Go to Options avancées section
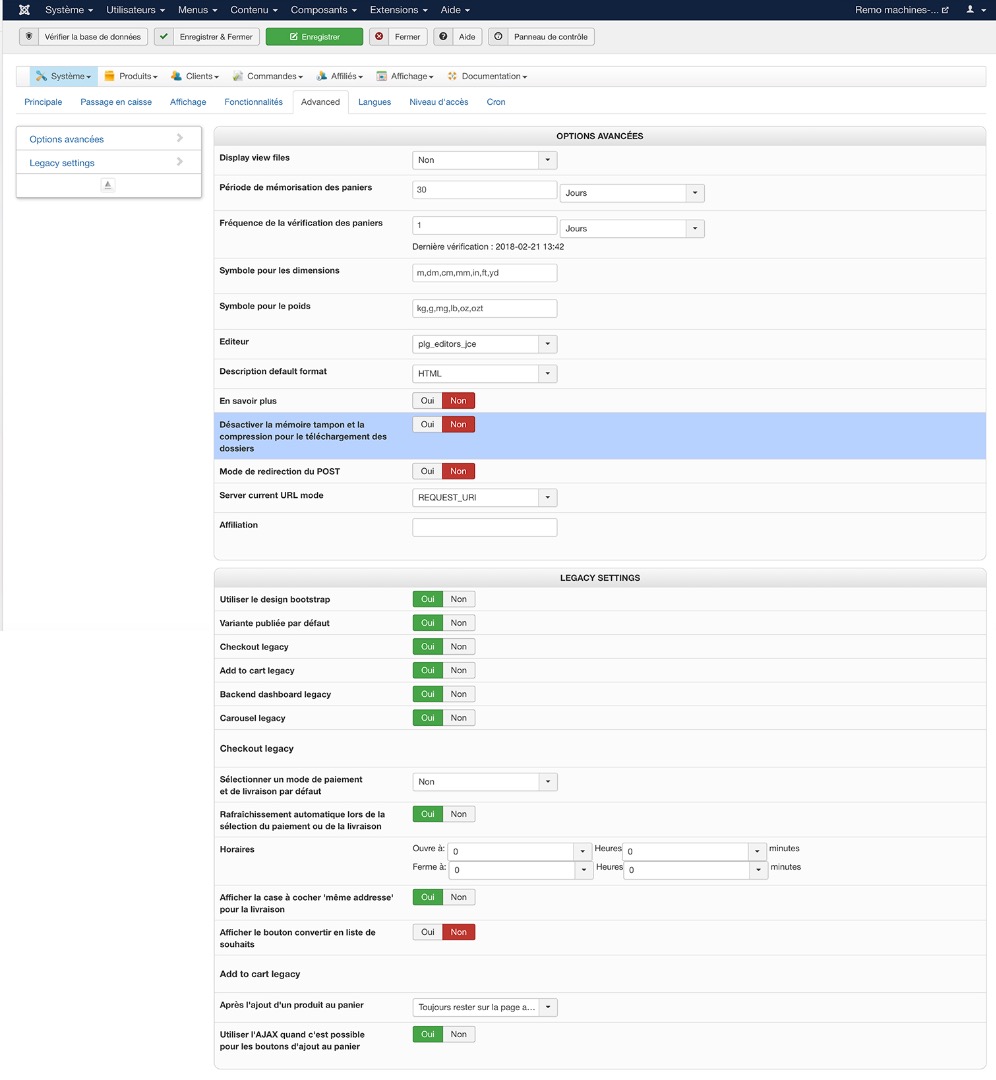 109,139
